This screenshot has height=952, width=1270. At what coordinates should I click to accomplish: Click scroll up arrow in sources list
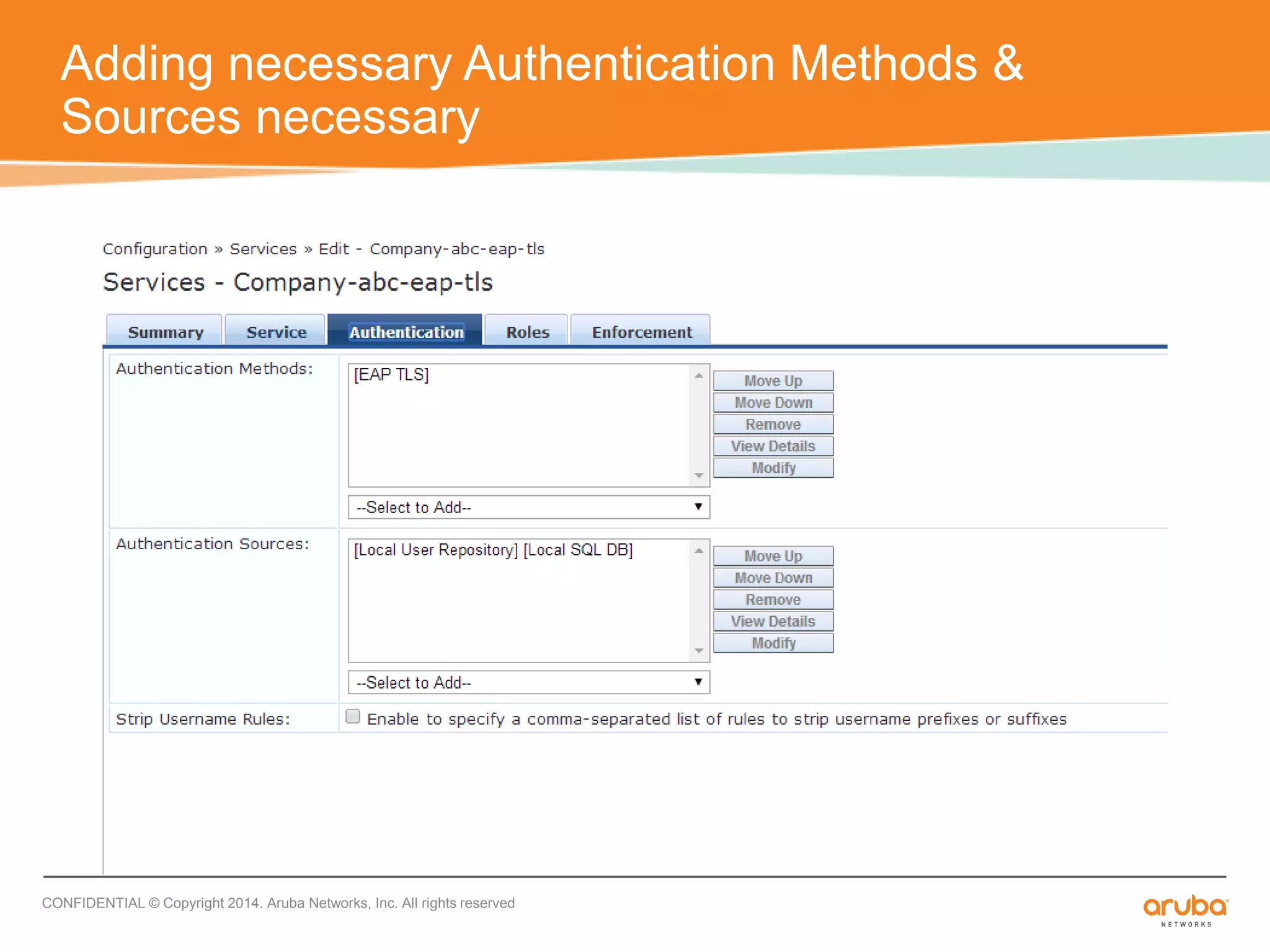(699, 550)
